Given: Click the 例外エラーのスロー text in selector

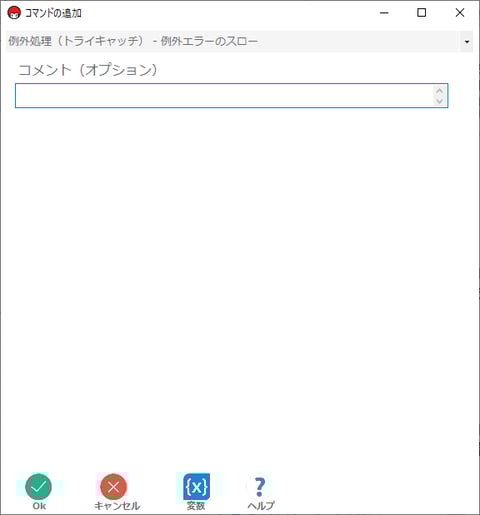Looking at the screenshot, I should [x=209, y=42].
